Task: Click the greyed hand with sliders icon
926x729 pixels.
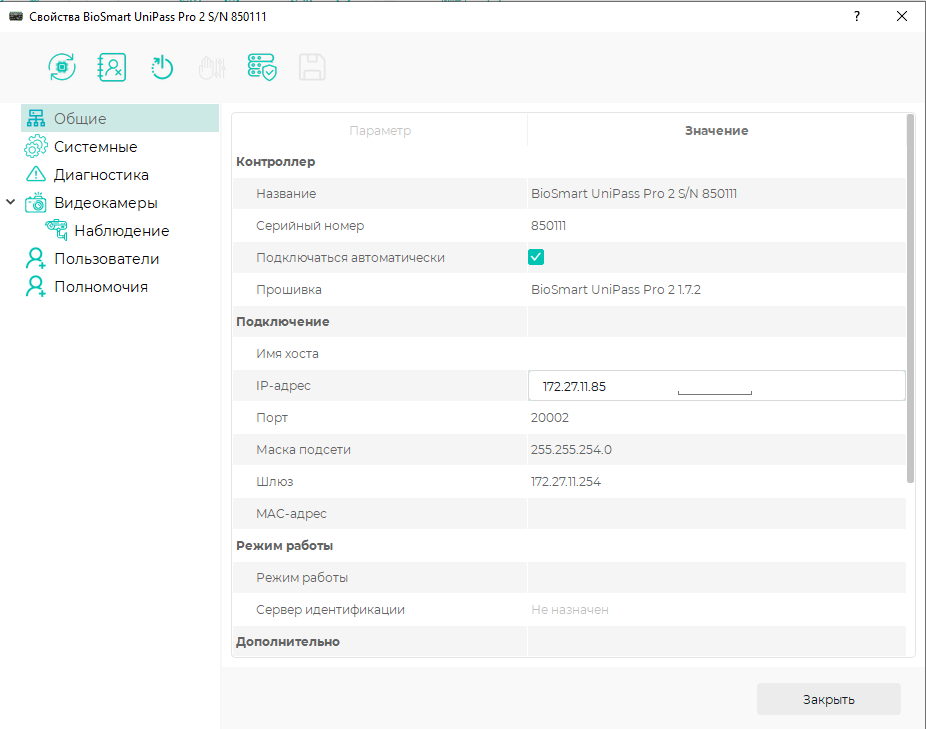Action: (212, 68)
